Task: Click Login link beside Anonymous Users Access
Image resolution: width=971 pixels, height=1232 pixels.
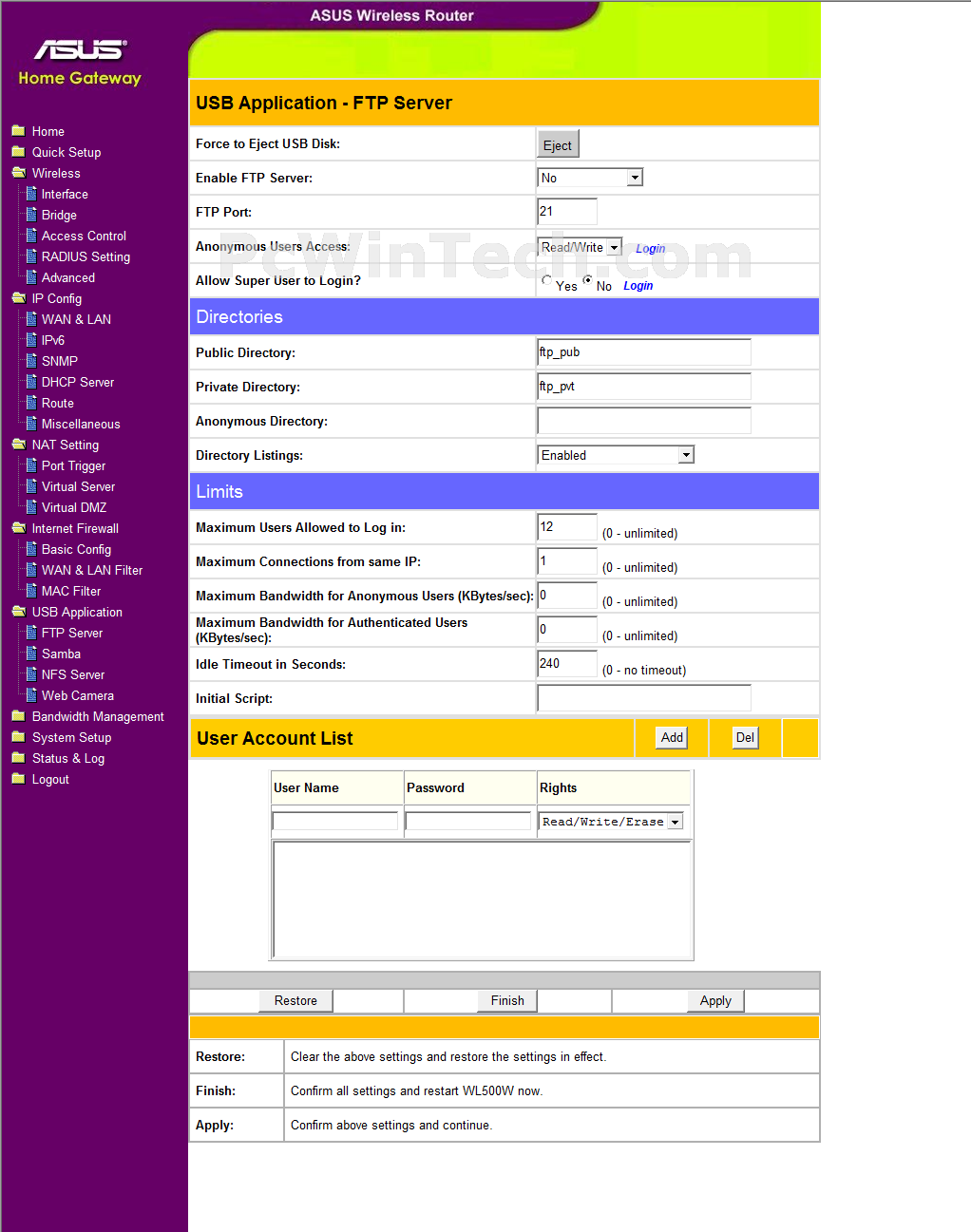Action: [650, 249]
